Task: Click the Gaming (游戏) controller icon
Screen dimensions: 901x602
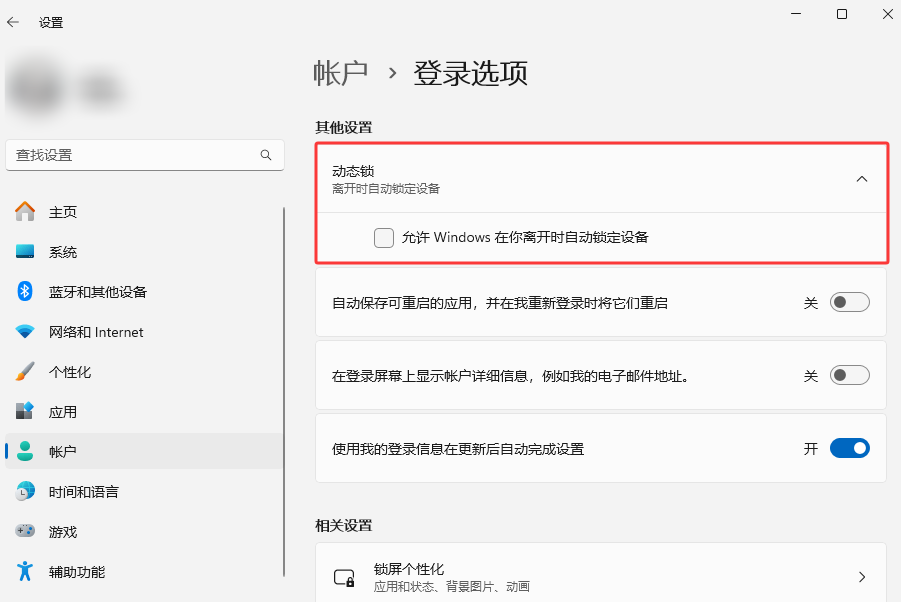Action: pos(25,532)
